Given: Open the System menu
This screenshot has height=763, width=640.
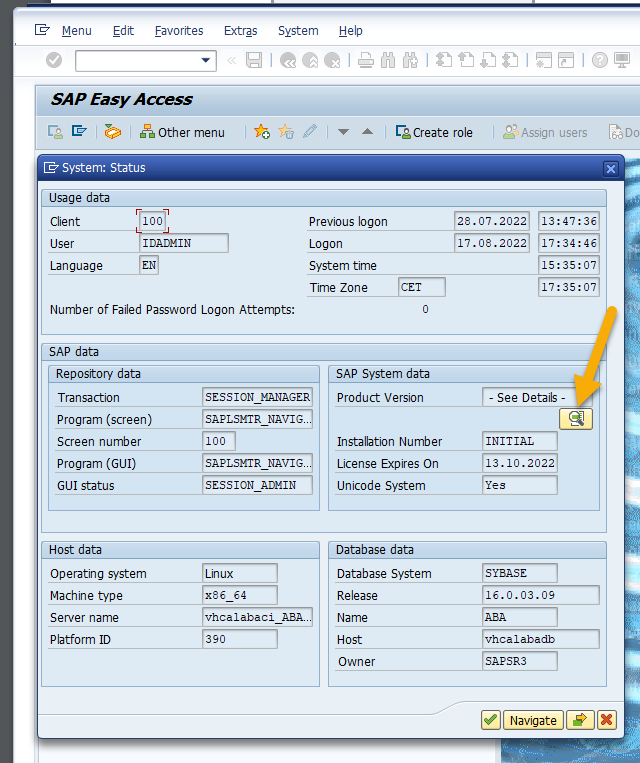Looking at the screenshot, I should pyautogui.click(x=298, y=31).
